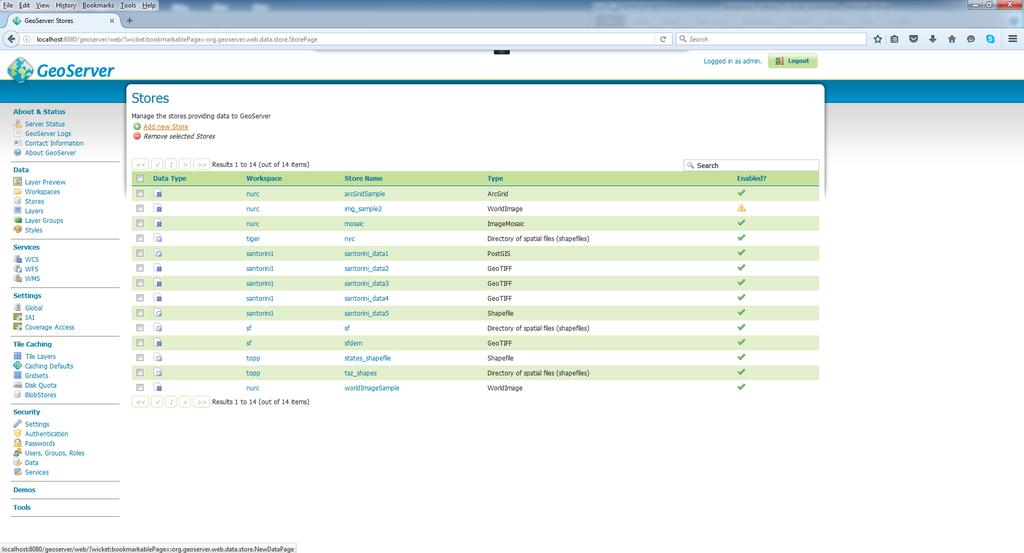Open the taz_shapes store link

[x=360, y=373]
